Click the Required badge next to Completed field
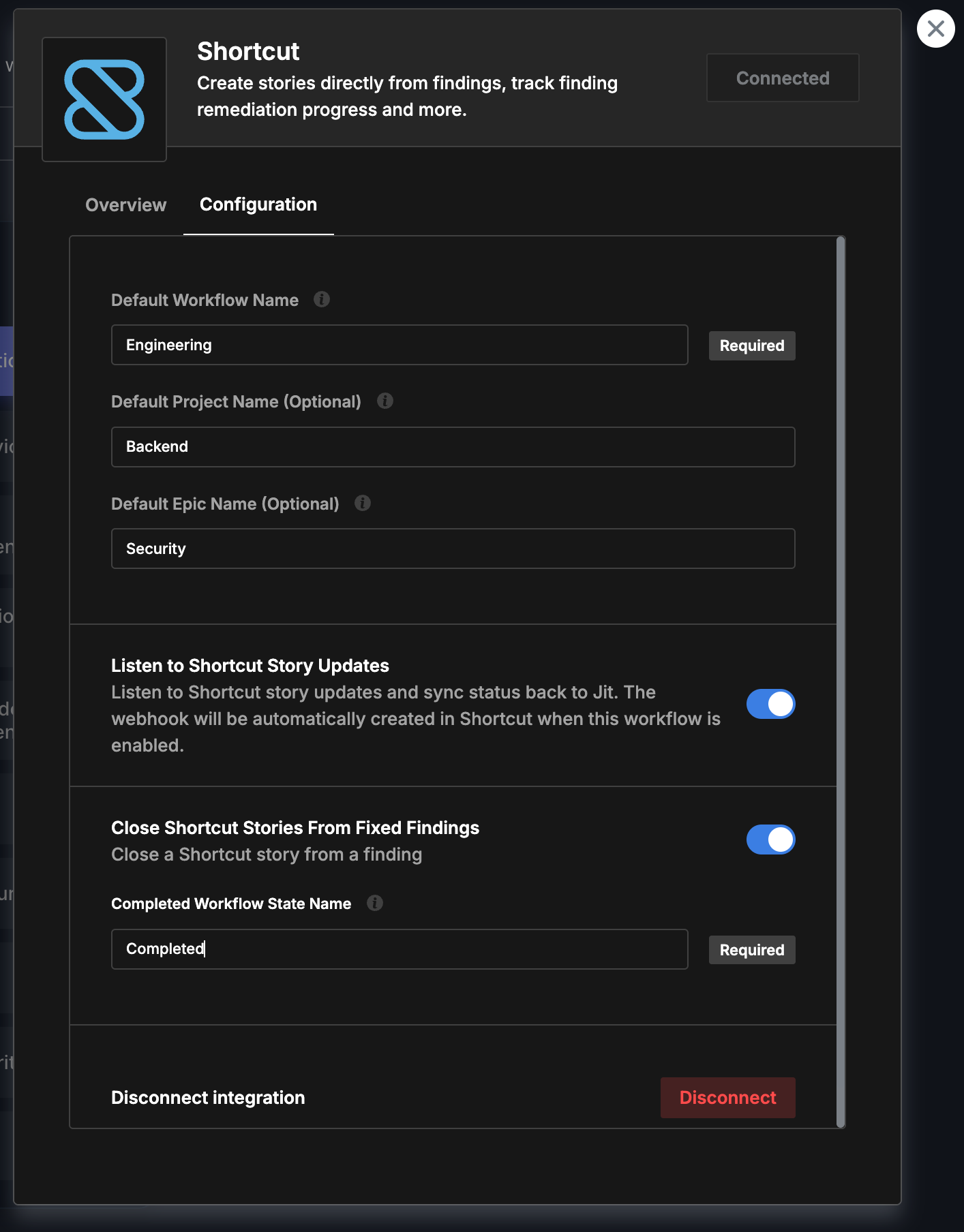The image size is (964, 1232). [x=752, y=950]
